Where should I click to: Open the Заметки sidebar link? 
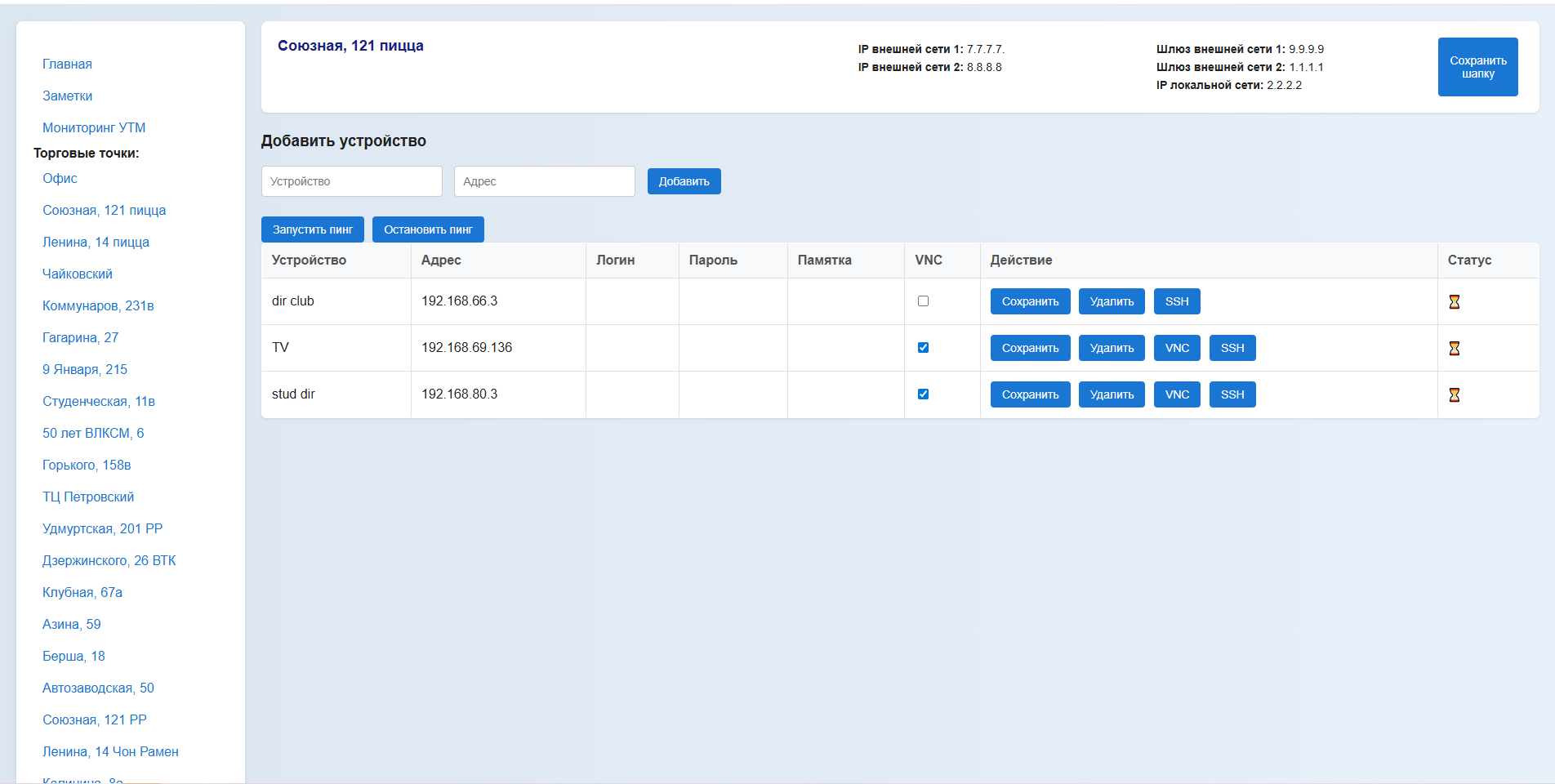point(67,96)
